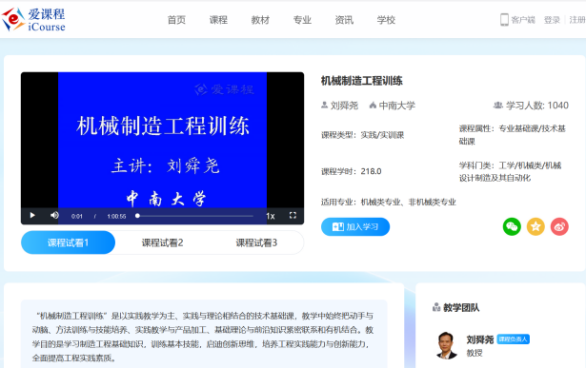The image size is (586, 368).
Task: Play the course video
Action: (33, 215)
